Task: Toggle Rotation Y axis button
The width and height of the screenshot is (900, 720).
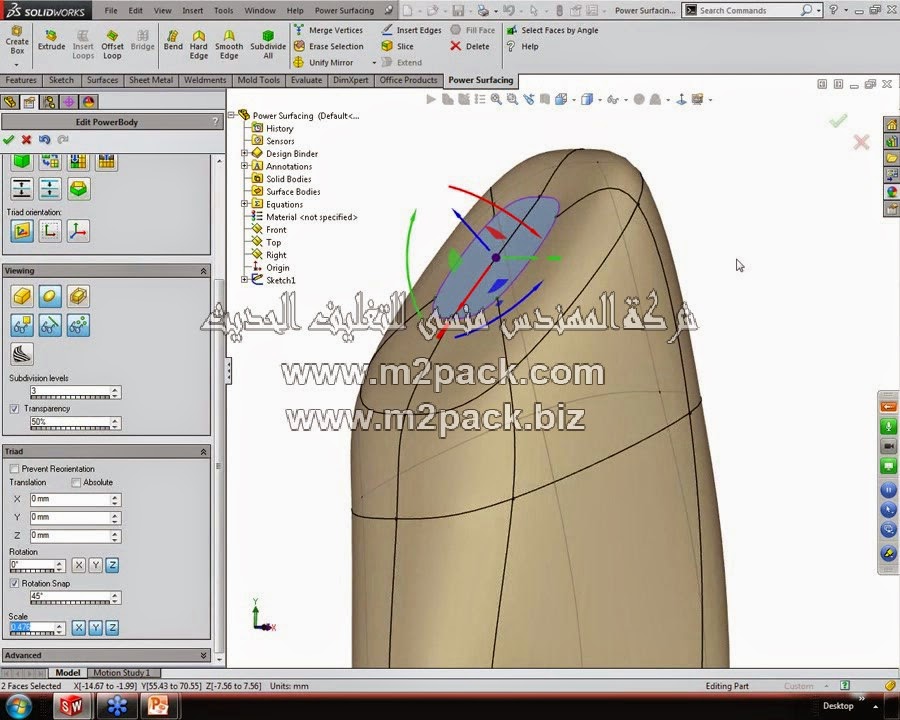Action: (x=96, y=566)
